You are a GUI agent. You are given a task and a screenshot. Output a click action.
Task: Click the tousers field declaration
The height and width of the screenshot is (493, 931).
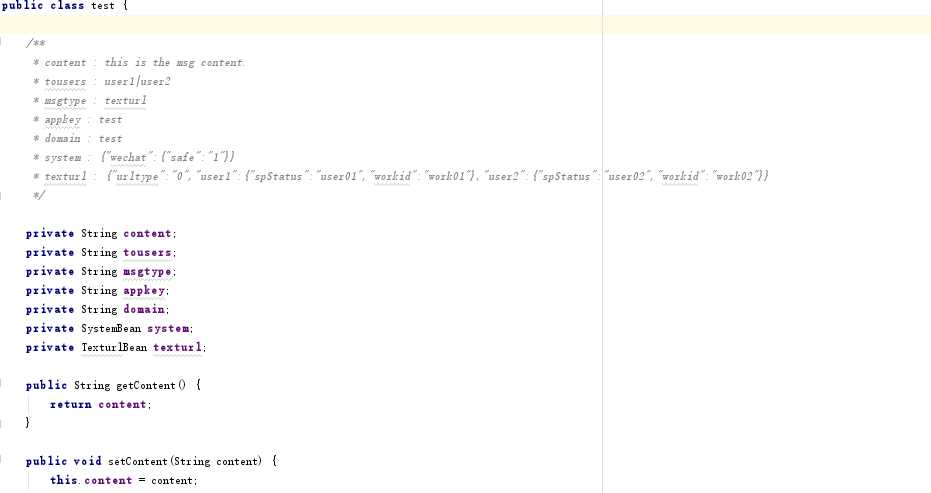[x=101, y=252]
